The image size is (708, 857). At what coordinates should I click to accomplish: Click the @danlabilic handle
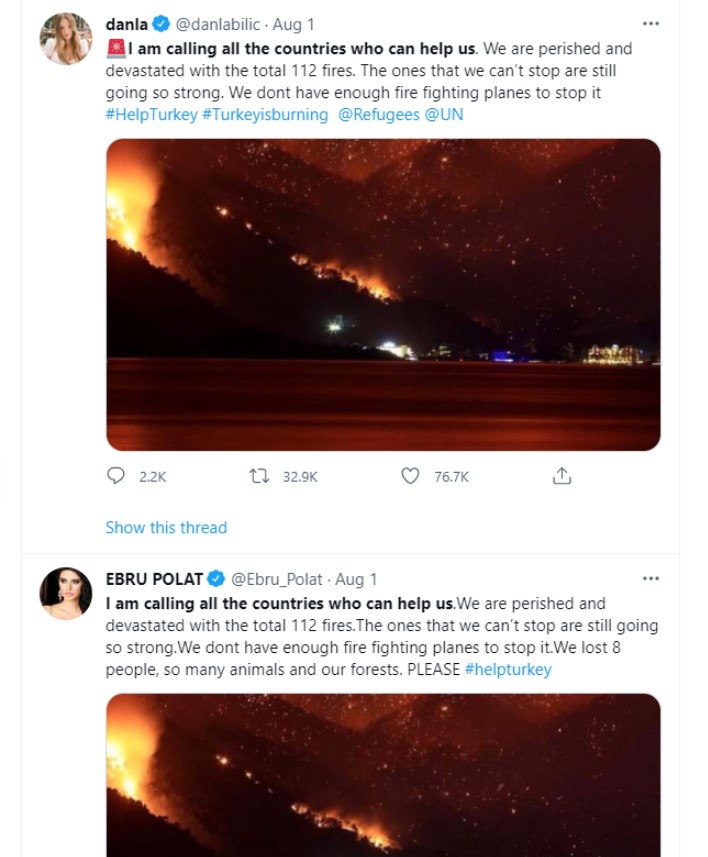219,25
